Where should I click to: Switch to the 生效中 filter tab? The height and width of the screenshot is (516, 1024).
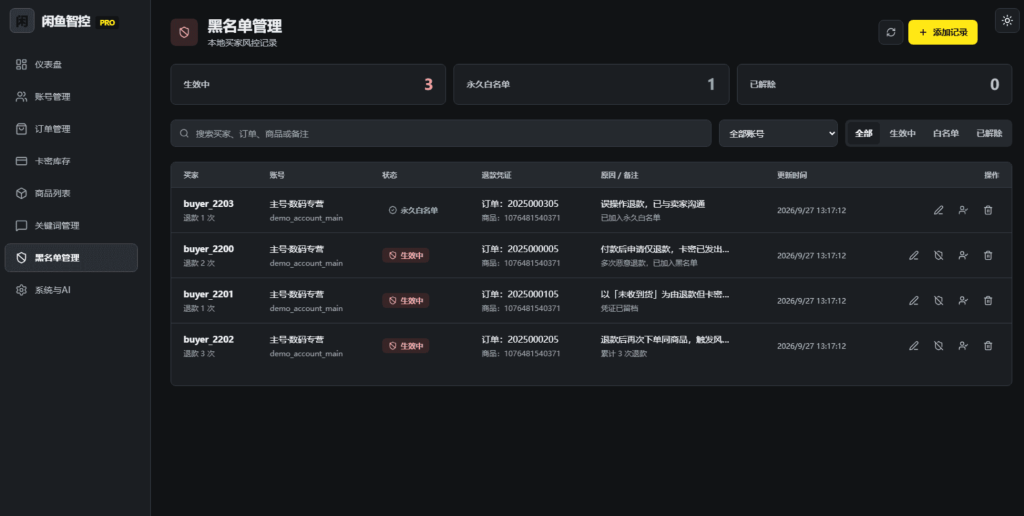pos(902,133)
